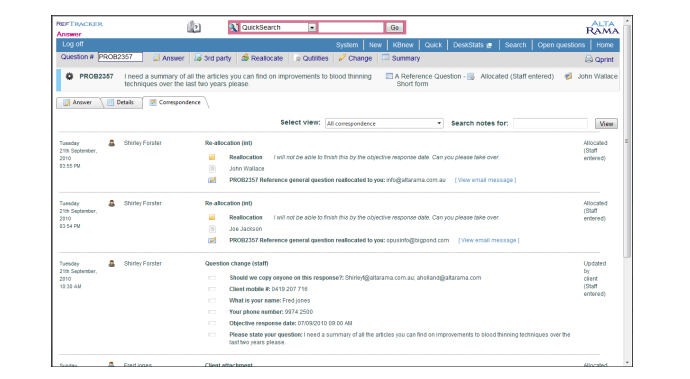Open the All correspondence view dropdown

[384, 124]
